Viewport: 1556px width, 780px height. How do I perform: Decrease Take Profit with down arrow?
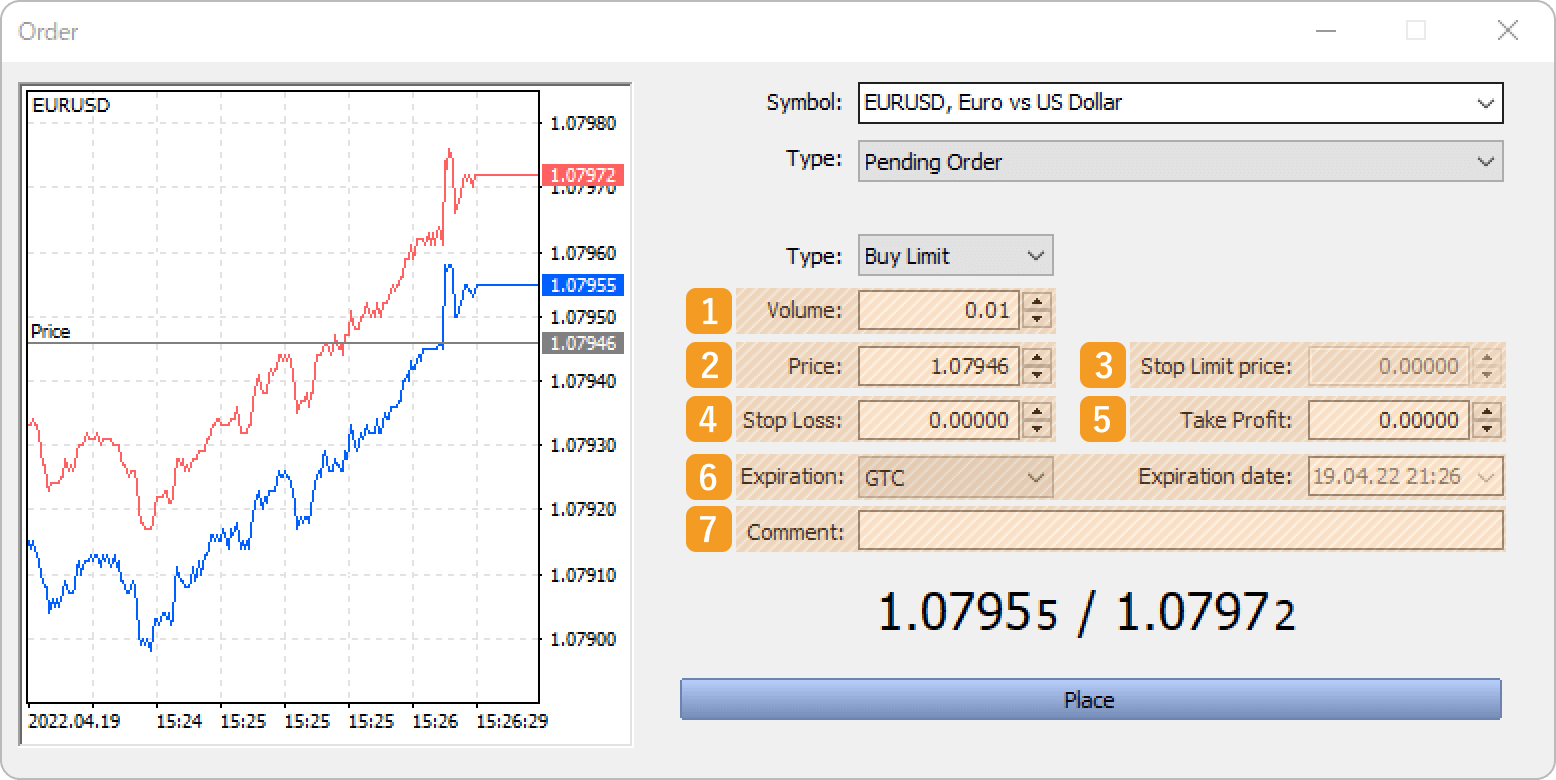[x=1488, y=429]
